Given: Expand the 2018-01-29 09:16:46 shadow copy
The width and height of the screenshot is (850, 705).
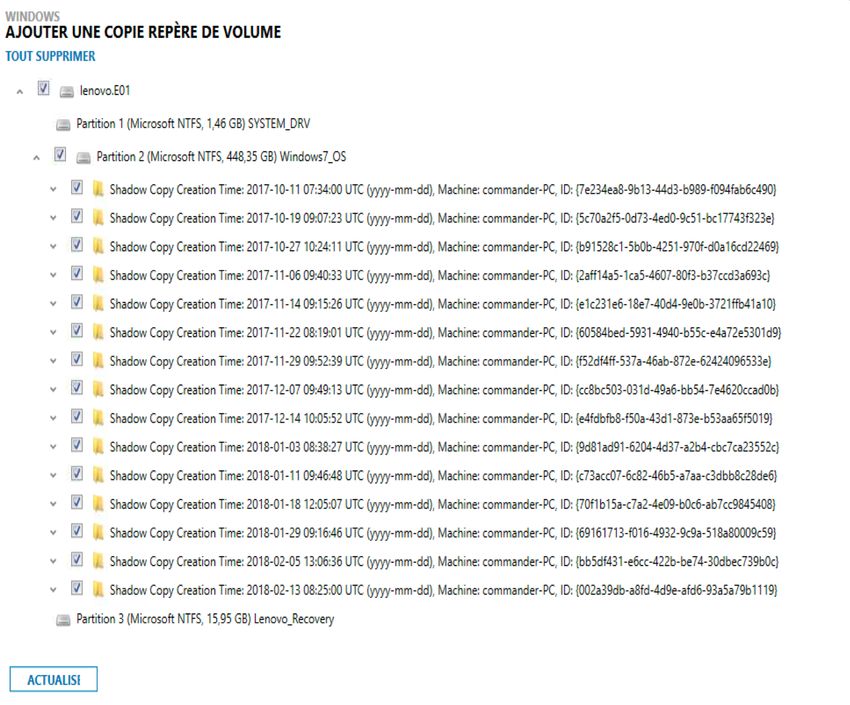Looking at the screenshot, I should [53, 533].
